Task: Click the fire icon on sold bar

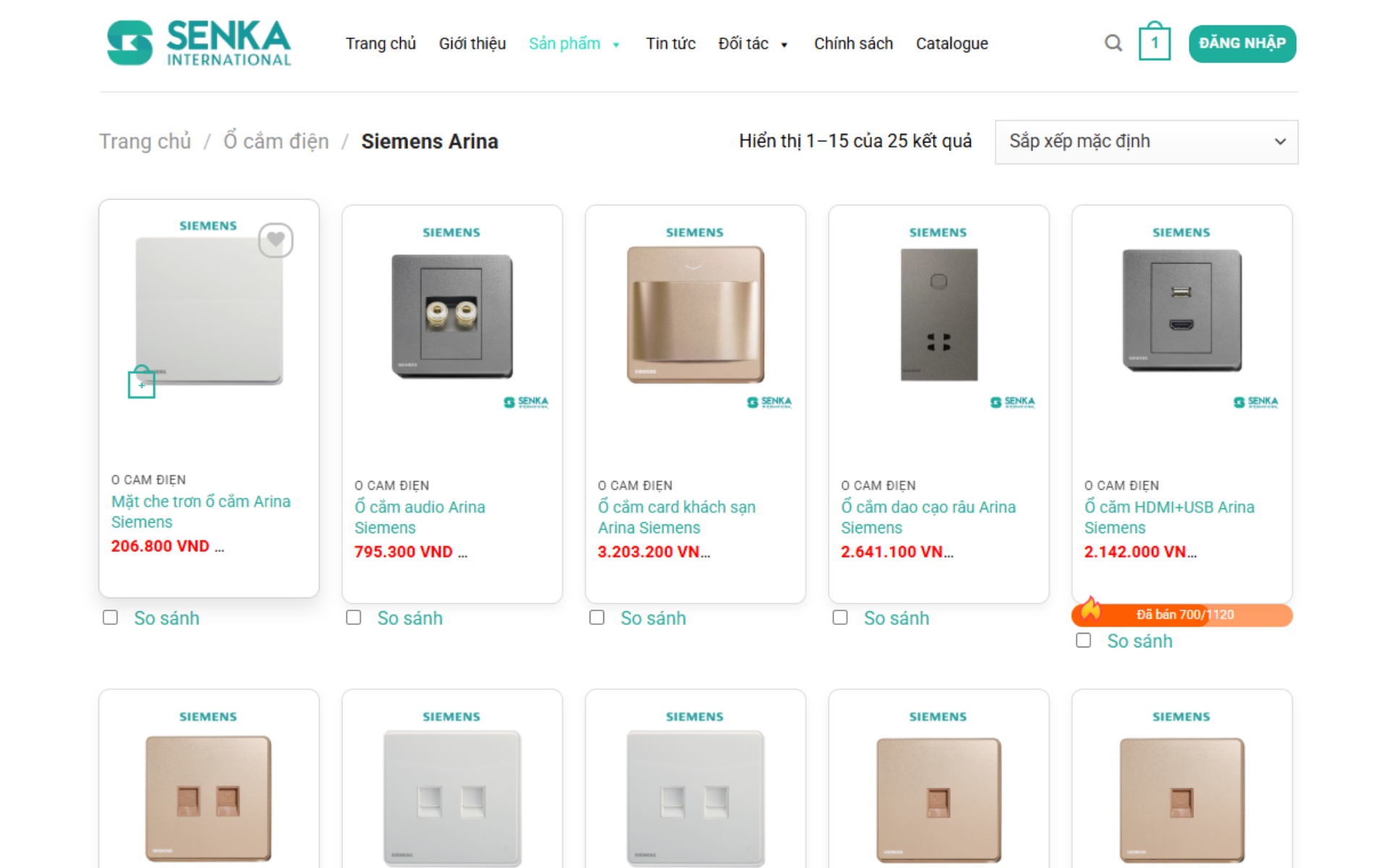Action: (1091, 610)
